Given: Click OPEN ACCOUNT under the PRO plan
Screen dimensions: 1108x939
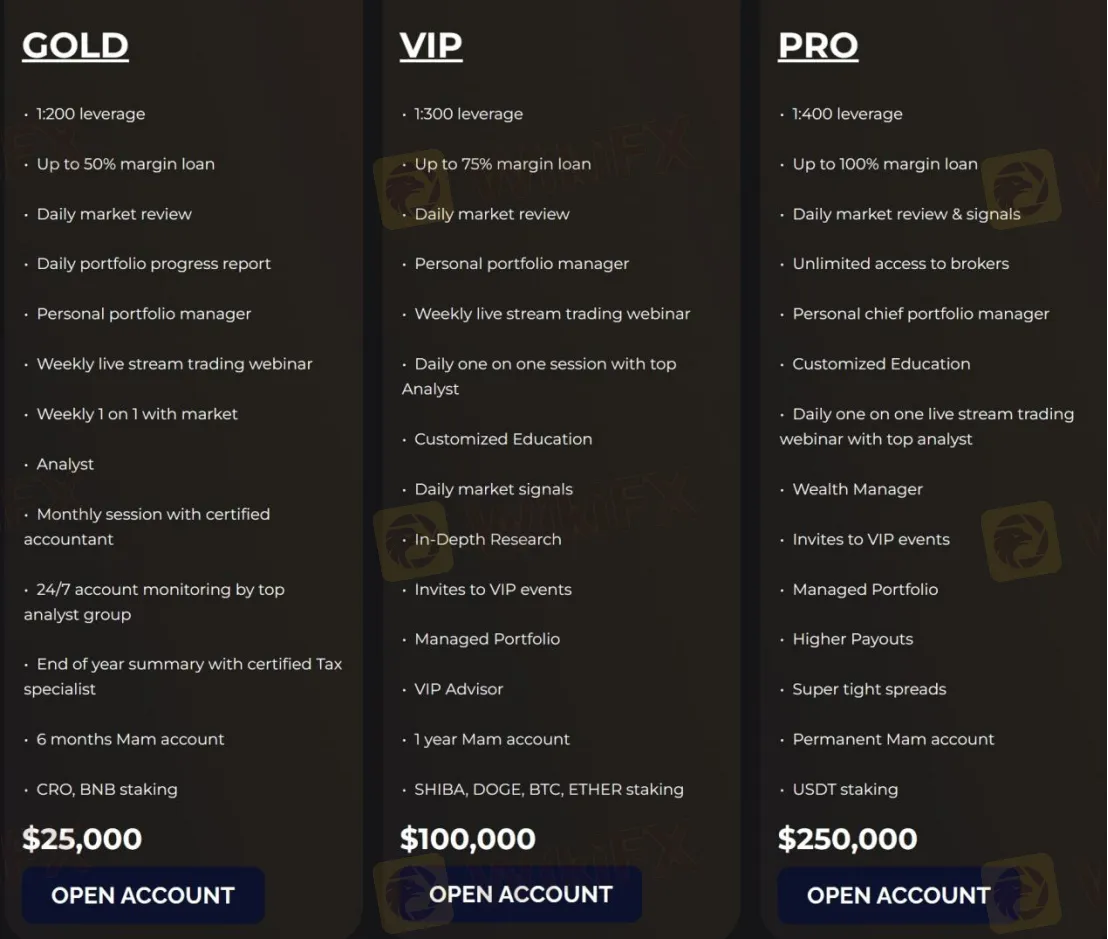Looking at the screenshot, I should click(x=897, y=895).
